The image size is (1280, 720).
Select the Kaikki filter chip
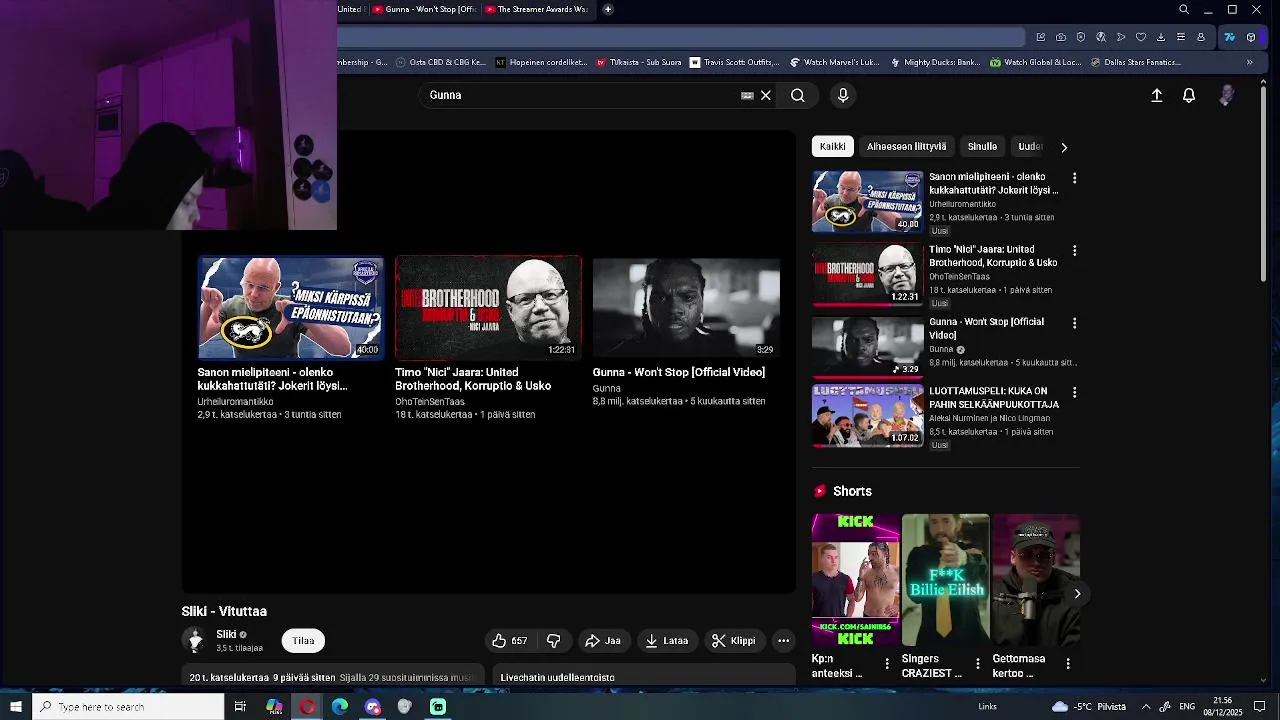[833, 146]
